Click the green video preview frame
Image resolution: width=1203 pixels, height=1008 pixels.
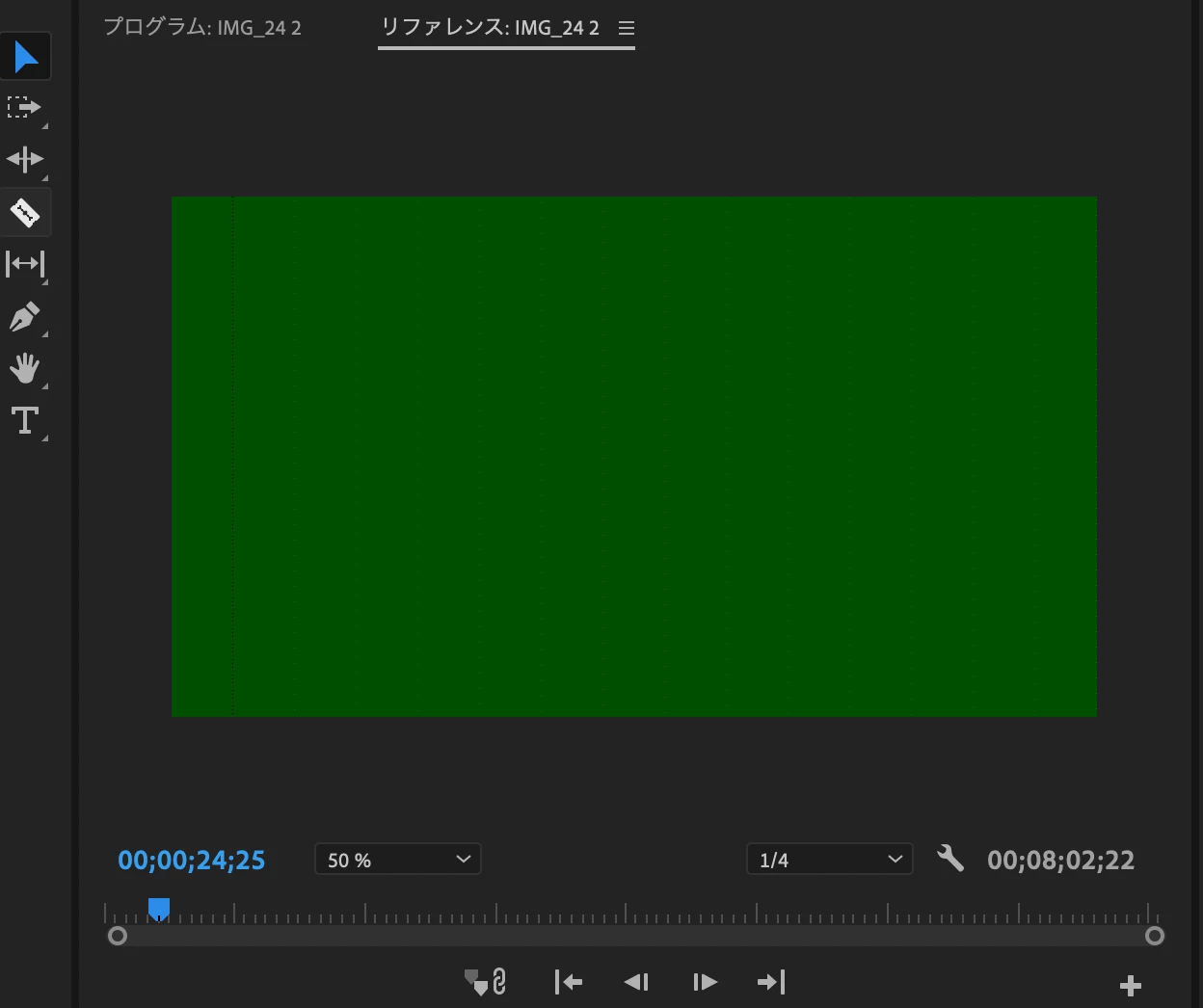coord(634,457)
